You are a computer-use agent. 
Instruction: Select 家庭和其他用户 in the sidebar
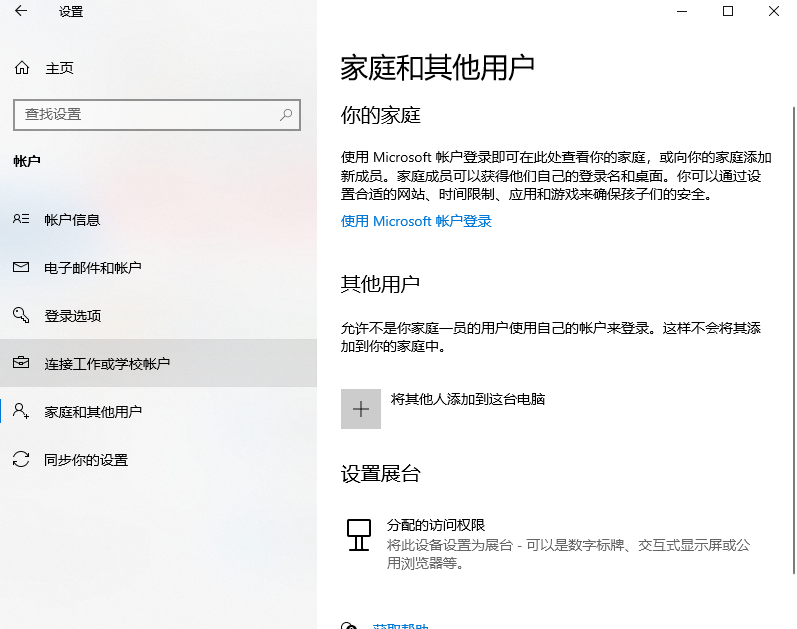(93, 412)
